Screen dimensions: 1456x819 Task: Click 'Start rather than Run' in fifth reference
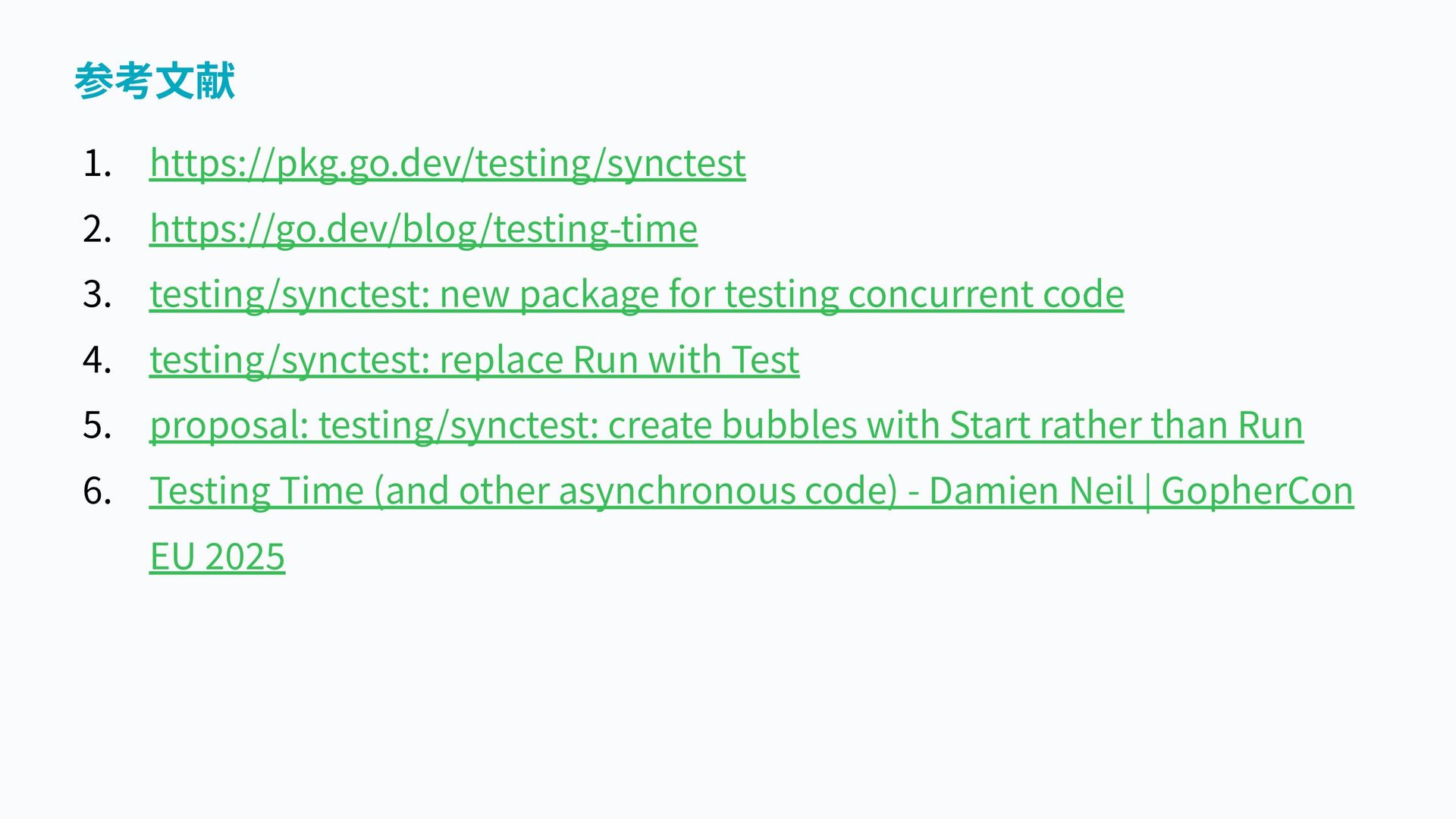pos(1126,425)
